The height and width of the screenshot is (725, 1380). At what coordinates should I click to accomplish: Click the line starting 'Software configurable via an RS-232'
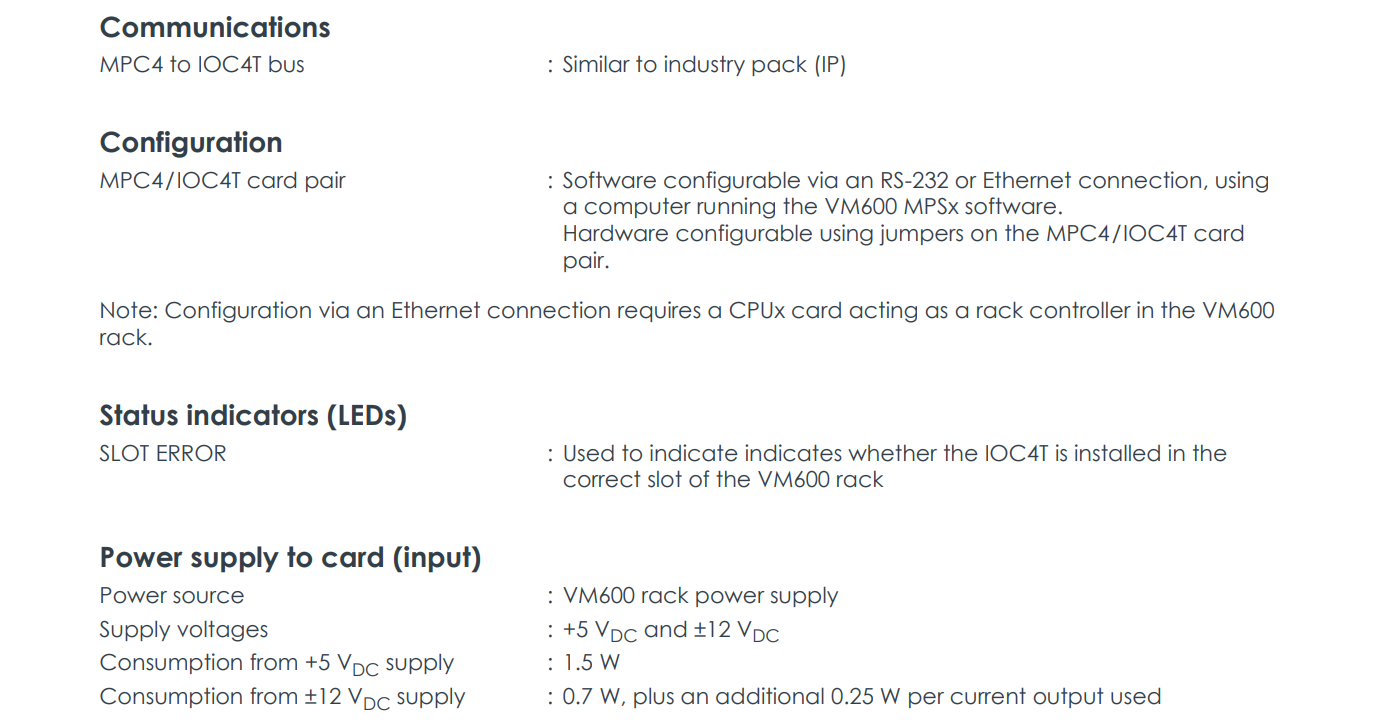[915, 181]
